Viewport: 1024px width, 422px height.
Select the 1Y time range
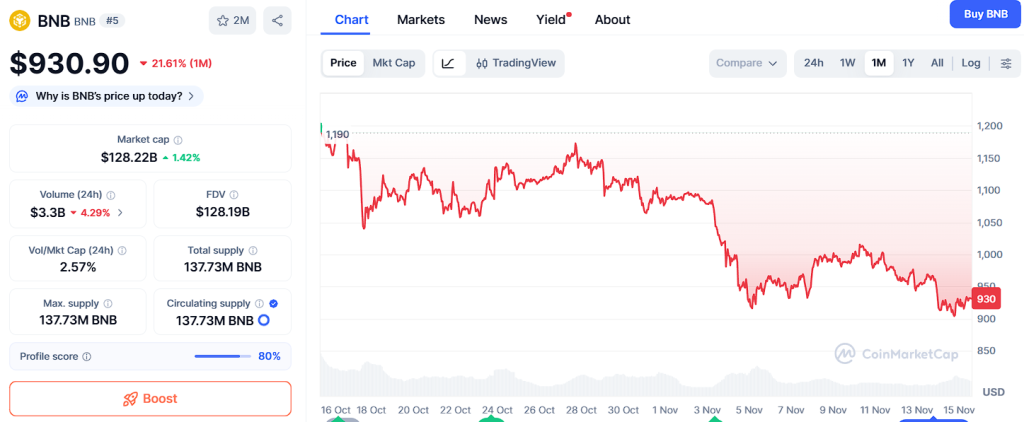coord(908,63)
